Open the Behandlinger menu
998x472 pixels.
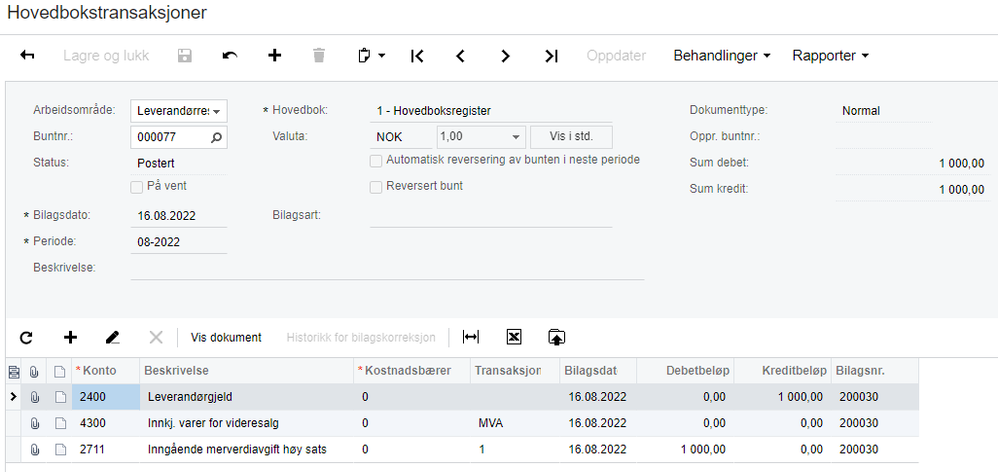coord(722,55)
